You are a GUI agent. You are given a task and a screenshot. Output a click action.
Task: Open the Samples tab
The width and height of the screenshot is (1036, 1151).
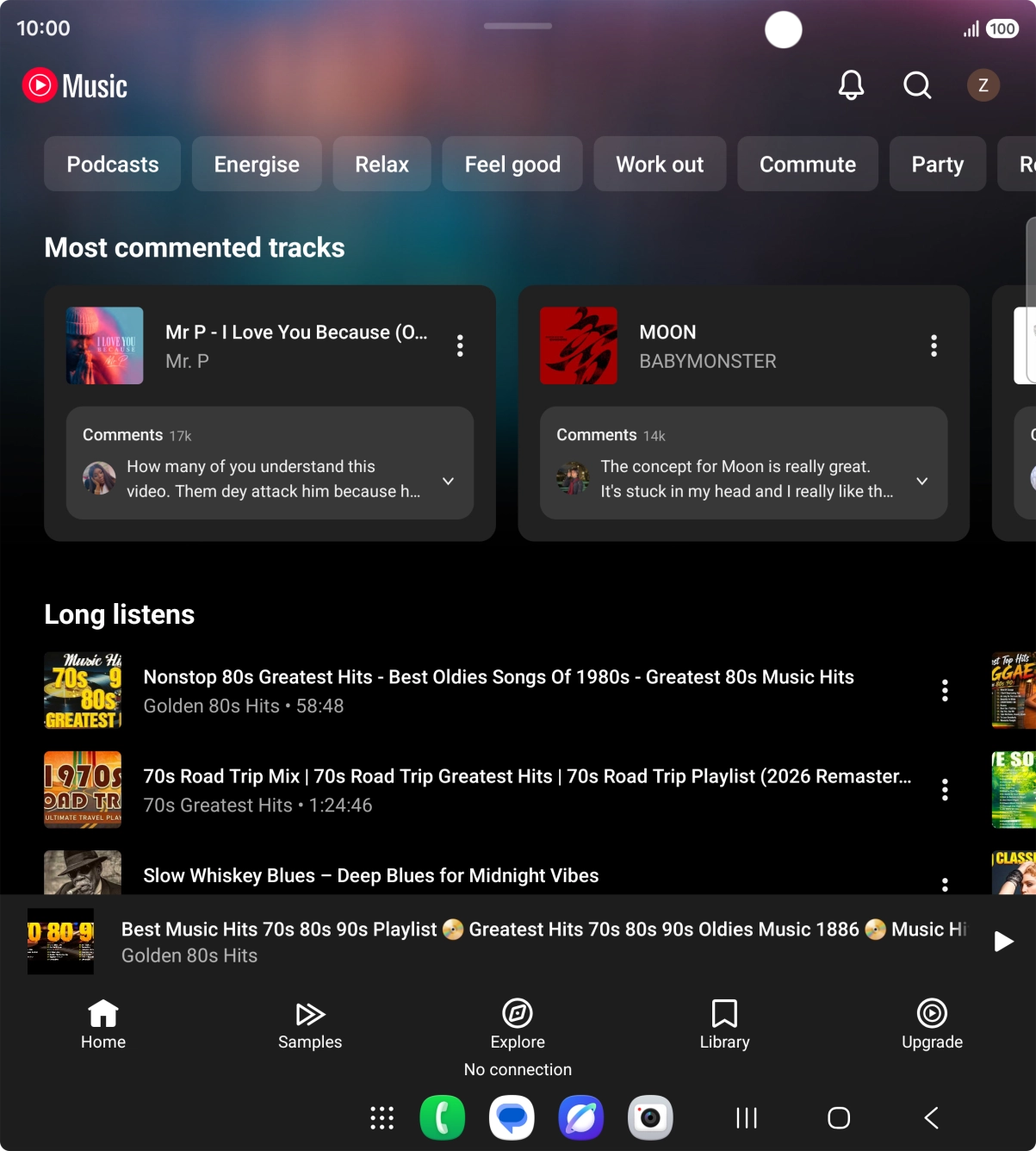tap(310, 1024)
